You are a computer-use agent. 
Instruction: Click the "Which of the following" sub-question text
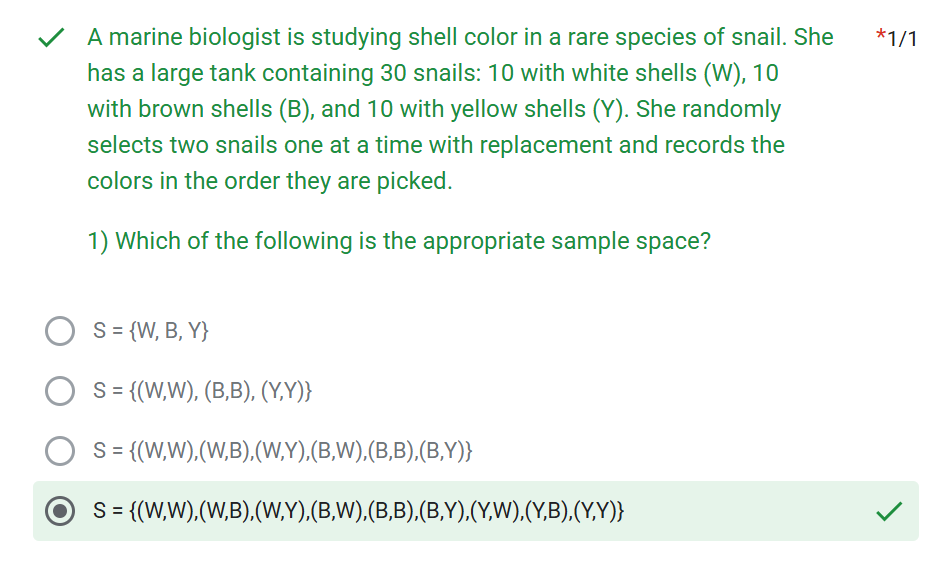tap(399, 241)
